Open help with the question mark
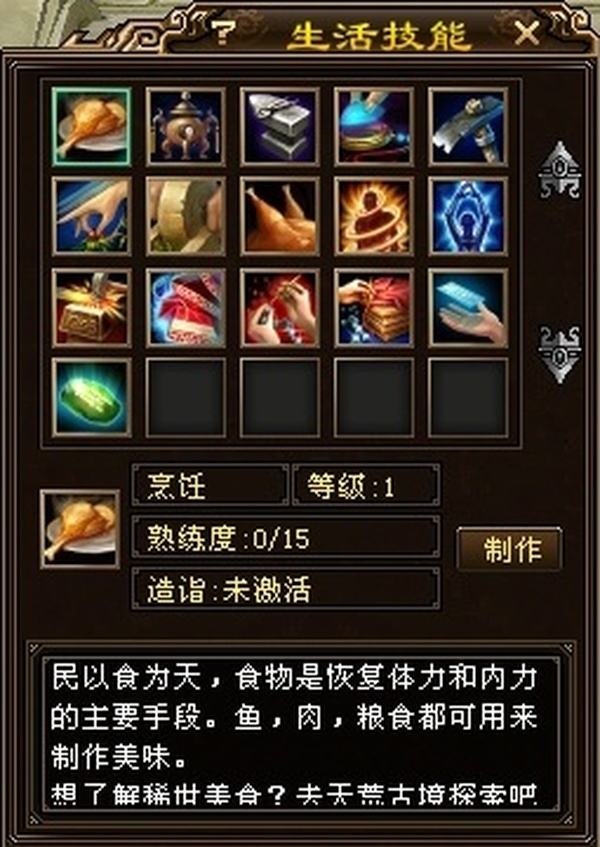The width and height of the screenshot is (600, 847). tap(221, 33)
